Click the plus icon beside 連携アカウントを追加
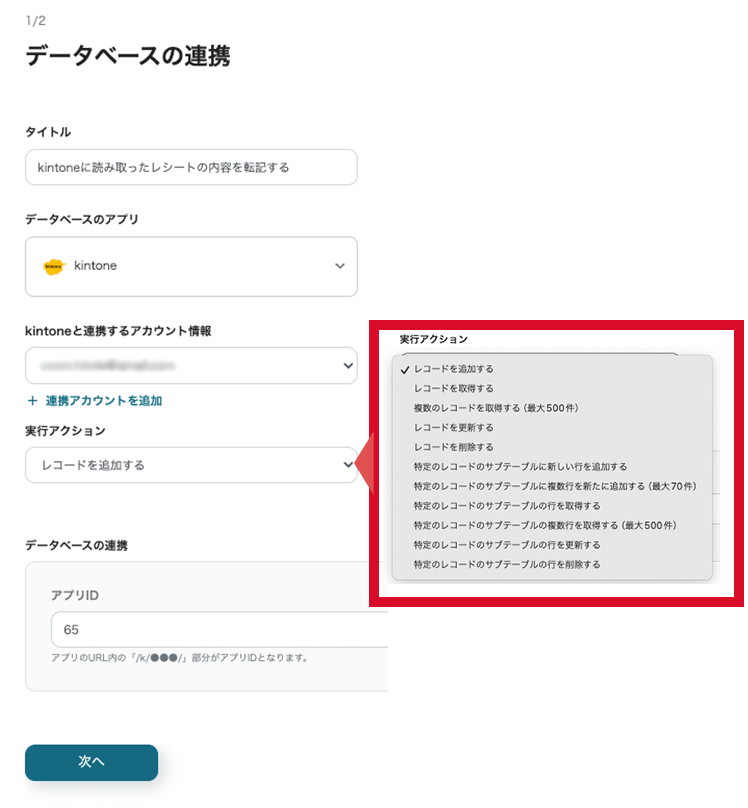 coord(32,401)
